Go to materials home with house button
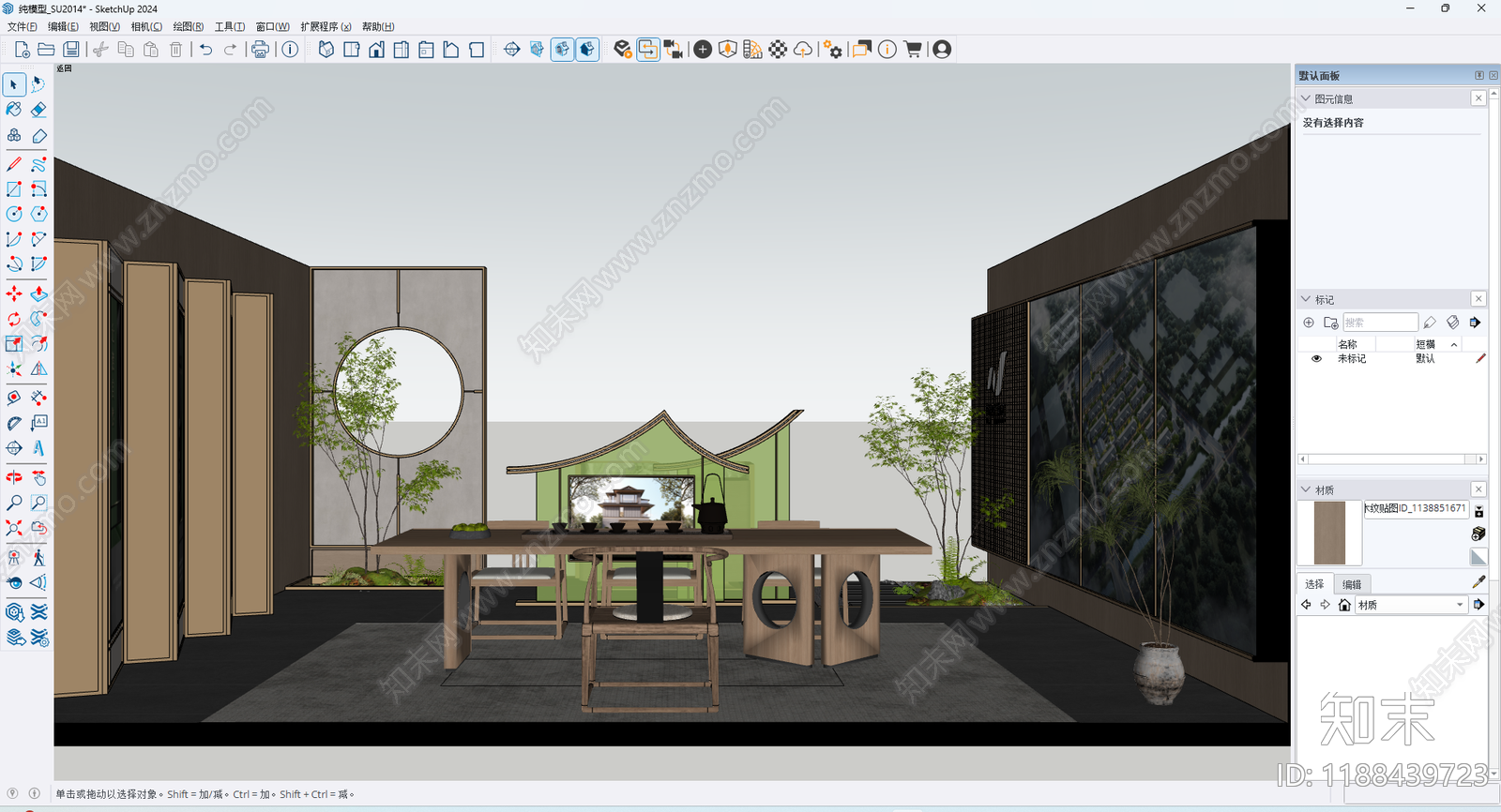Screen dimensions: 1501x812 (1344, 605)
